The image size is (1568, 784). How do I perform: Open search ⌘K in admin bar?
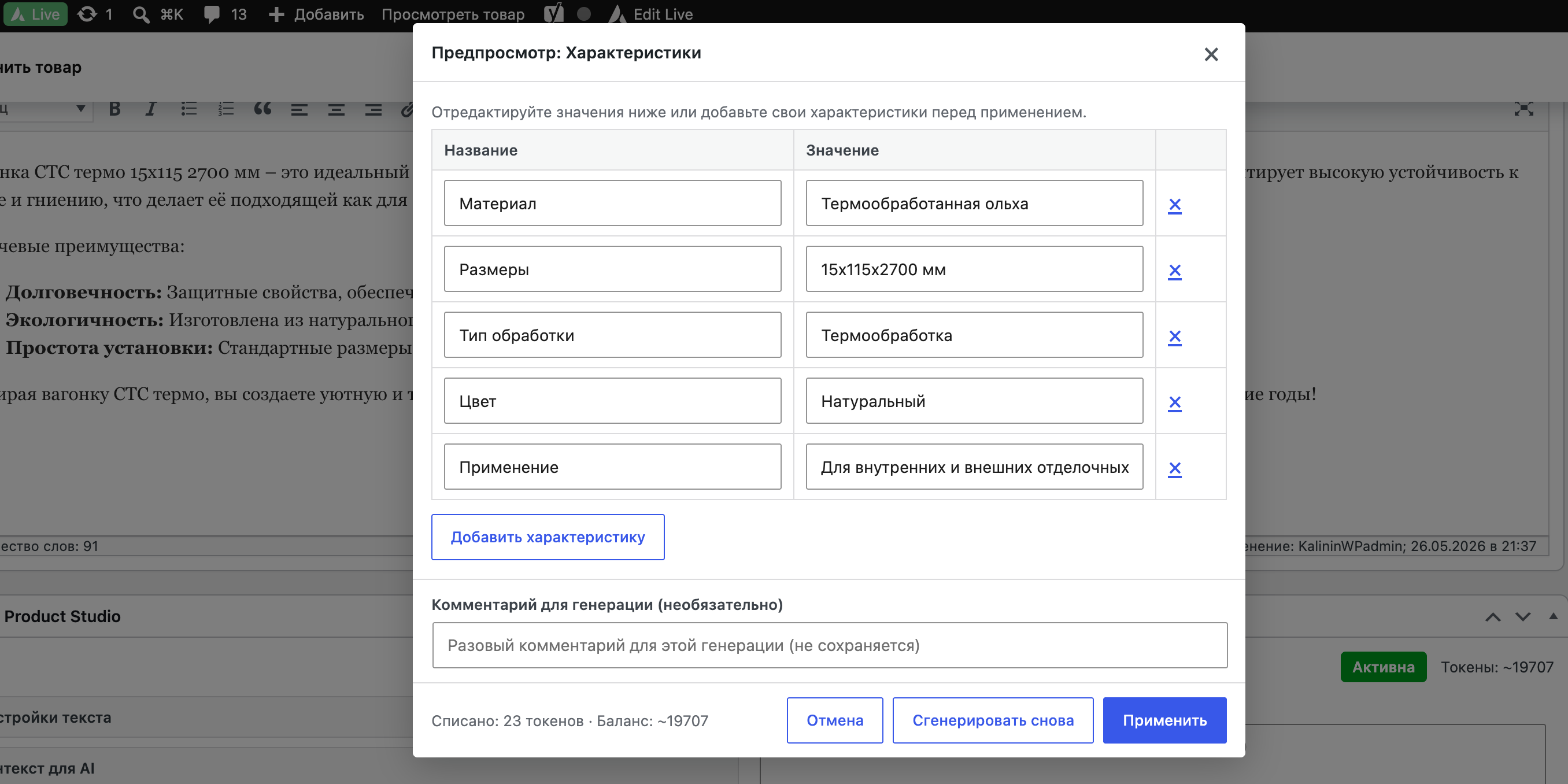point(158,14)
